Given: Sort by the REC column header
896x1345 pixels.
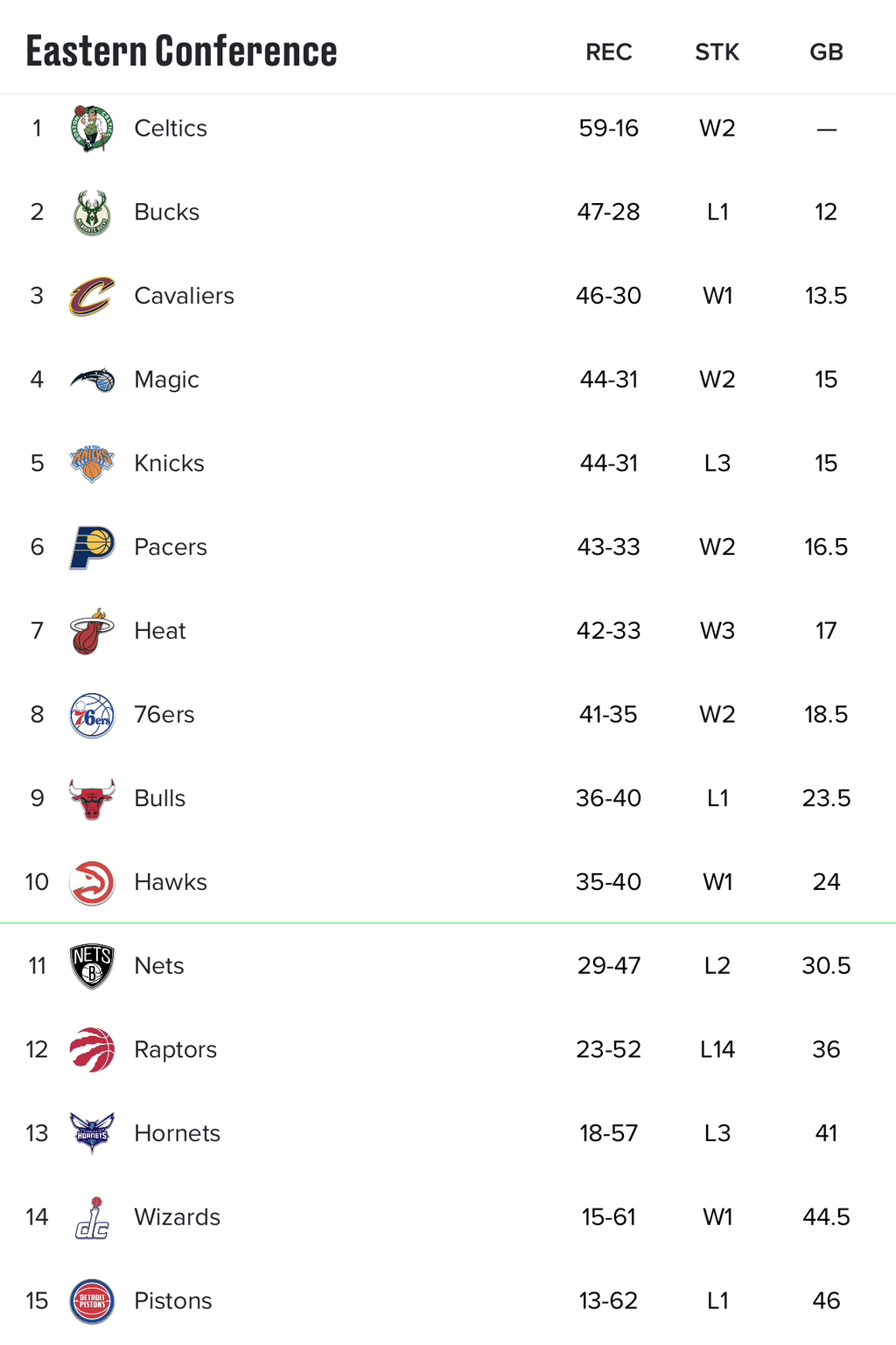Looking at the screenshot, I should (608, 53).
